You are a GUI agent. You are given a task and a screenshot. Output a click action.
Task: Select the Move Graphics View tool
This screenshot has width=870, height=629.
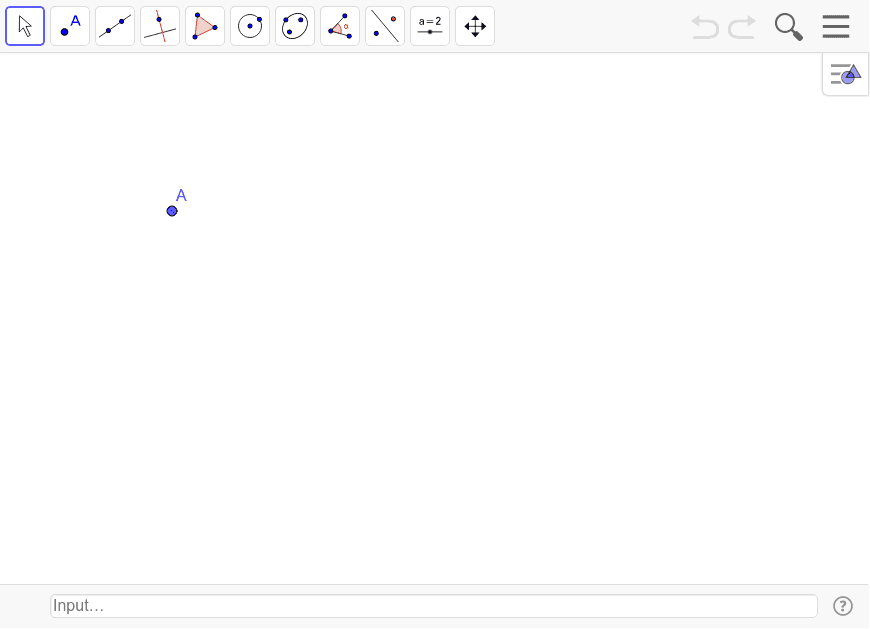point(475,26)
